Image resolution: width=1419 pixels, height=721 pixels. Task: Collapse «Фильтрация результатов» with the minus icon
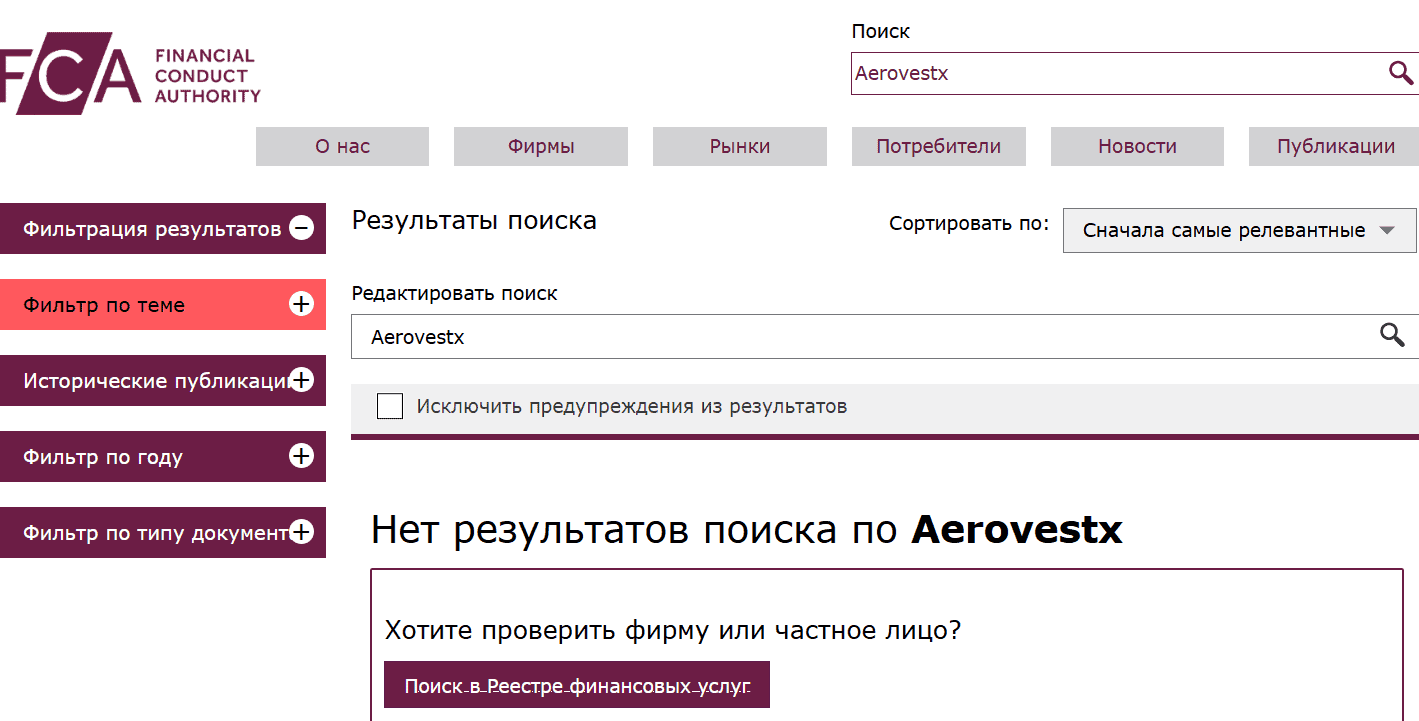301,228
